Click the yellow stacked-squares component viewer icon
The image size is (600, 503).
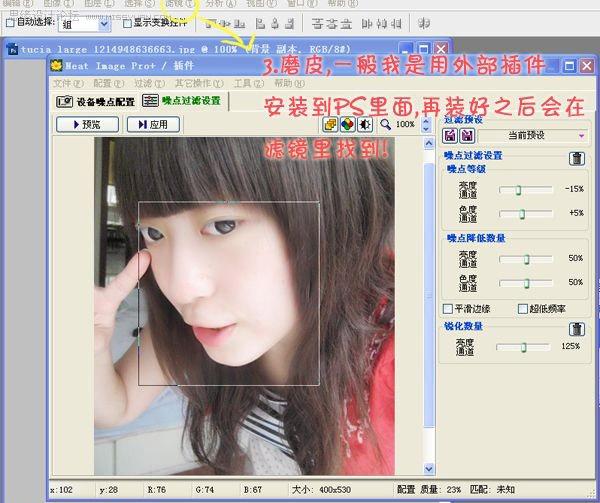point(330,125)
